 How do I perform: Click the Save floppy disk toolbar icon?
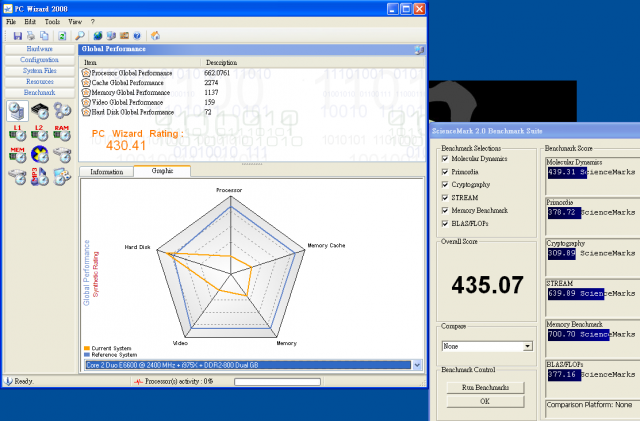pyautogui.click(x=18, y=36)
